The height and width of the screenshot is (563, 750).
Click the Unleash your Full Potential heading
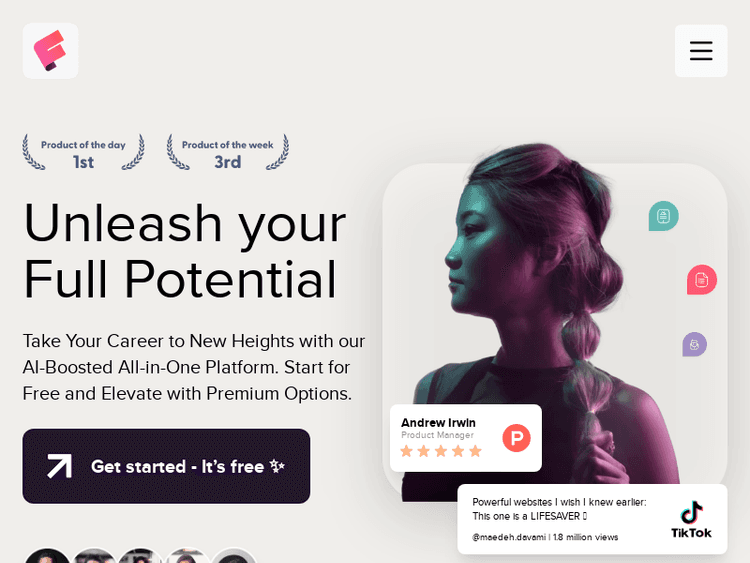click(x=185, y=251)
